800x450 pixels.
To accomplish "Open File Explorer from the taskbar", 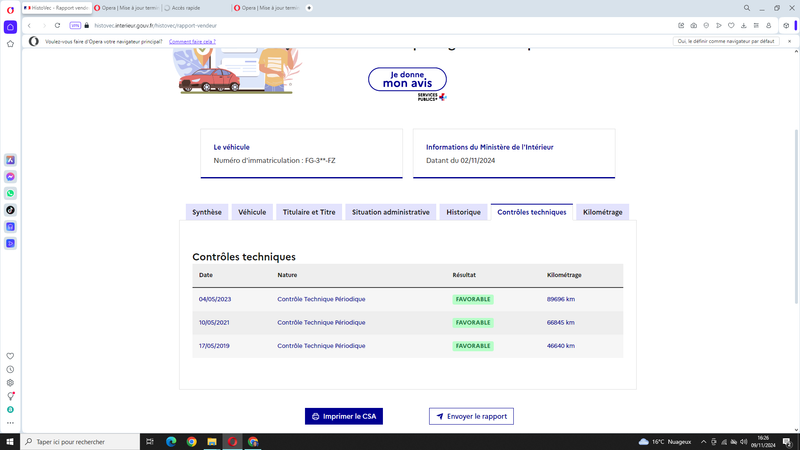I will click(x=212, y=442).
